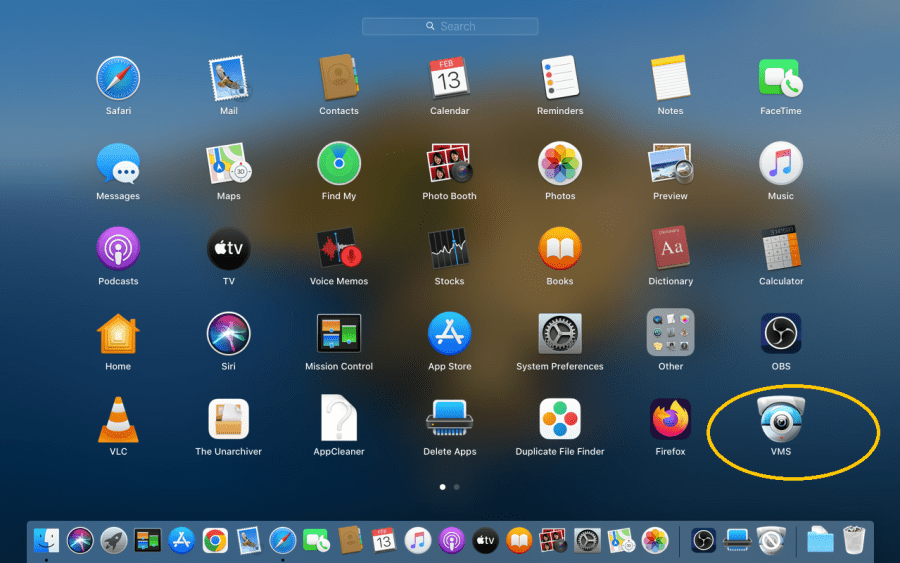Launch Voice Memos app
The image size is (900, 563).
pyautogui.click(x=339, y=249)
